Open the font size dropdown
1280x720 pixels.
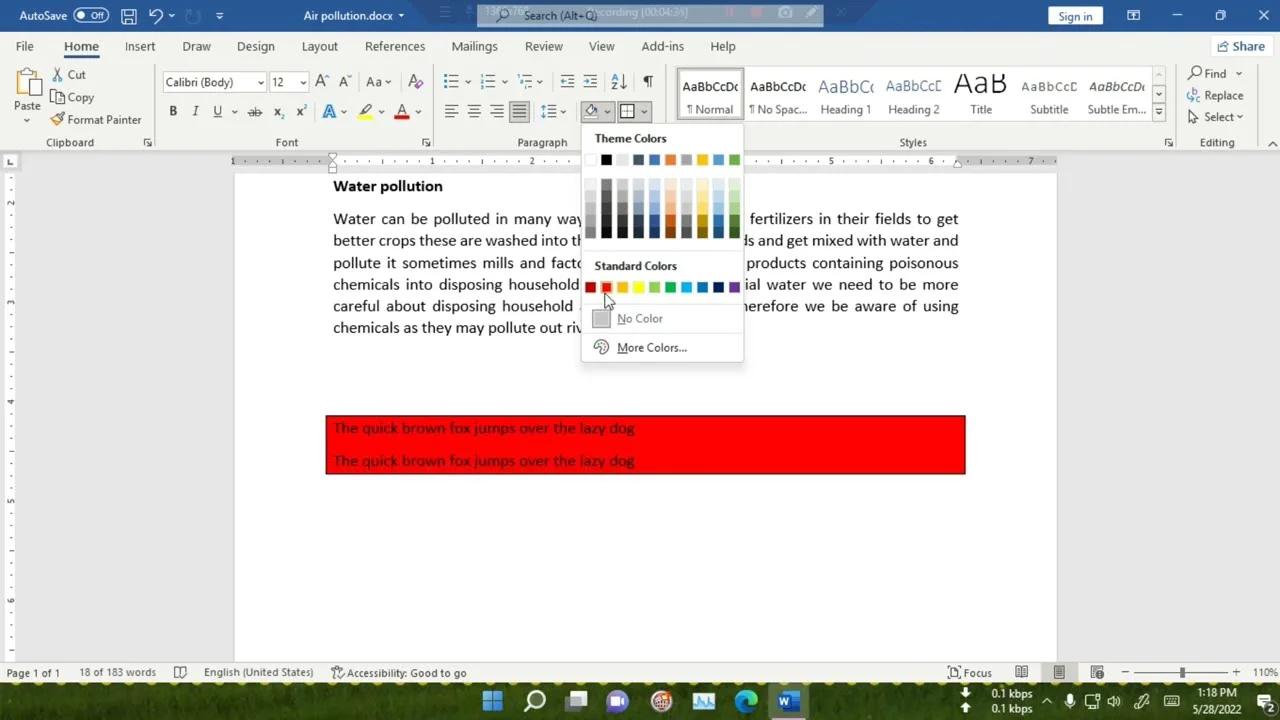coord(302,81)
